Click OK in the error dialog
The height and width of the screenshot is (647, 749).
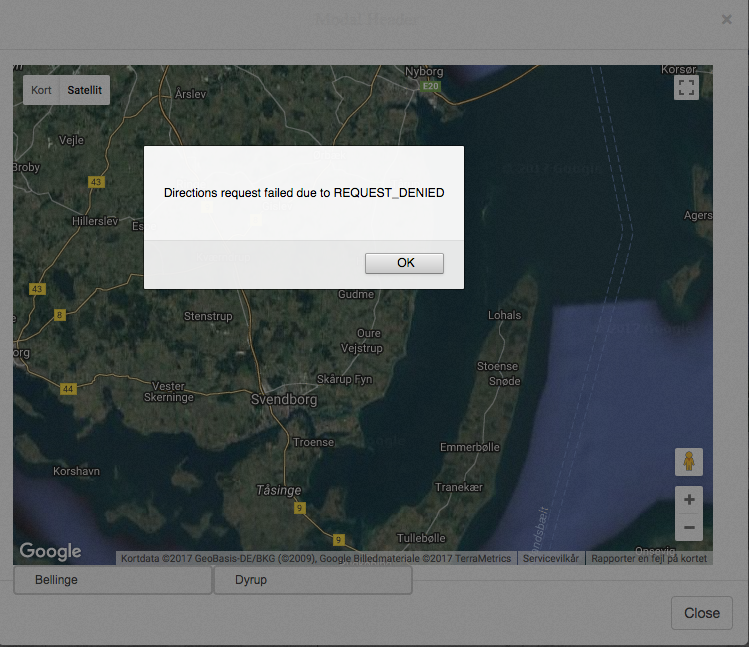point(404,263)
